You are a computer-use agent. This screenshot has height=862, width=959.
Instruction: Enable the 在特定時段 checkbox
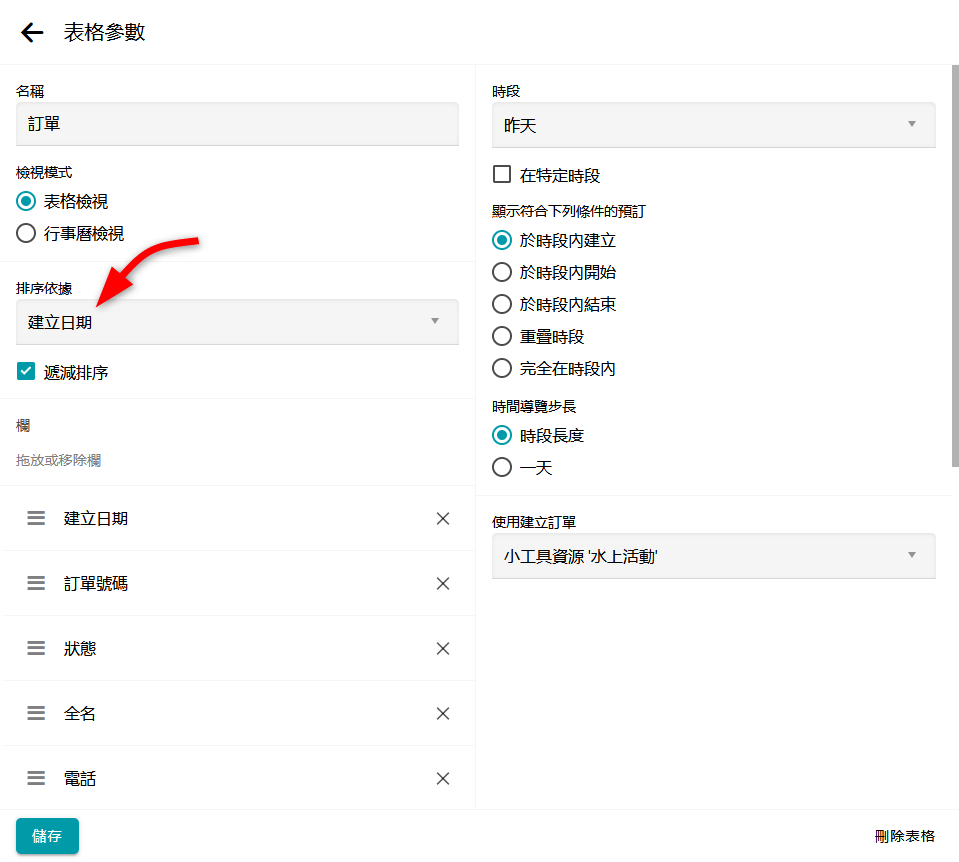[x=502, y=175]
